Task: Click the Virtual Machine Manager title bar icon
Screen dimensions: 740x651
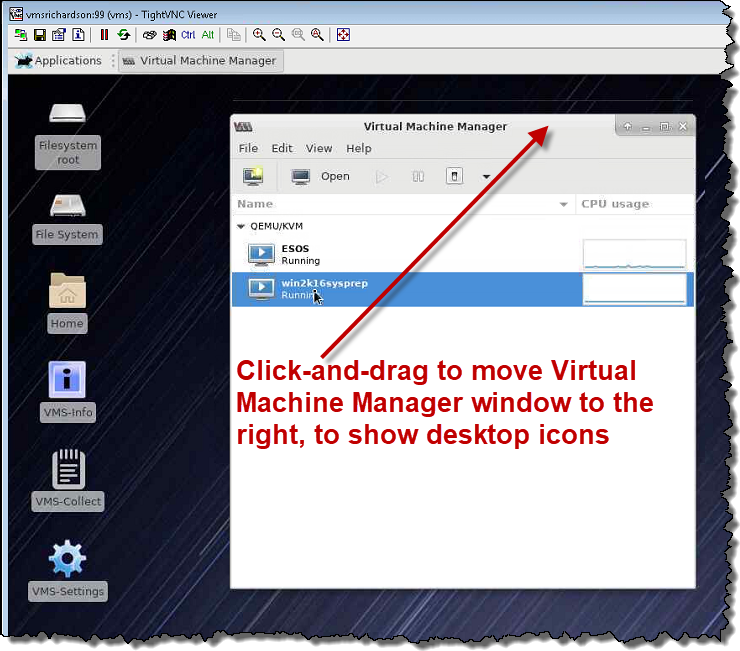Action: [x=244, y=127]
